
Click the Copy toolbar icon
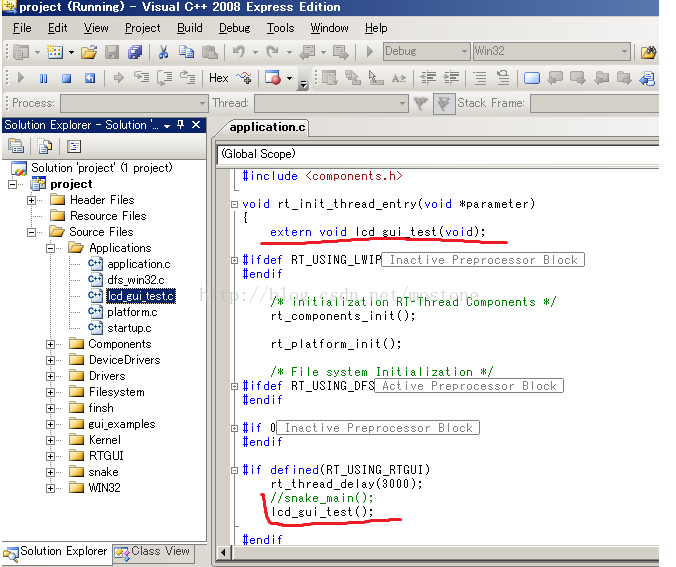(186, 52)
